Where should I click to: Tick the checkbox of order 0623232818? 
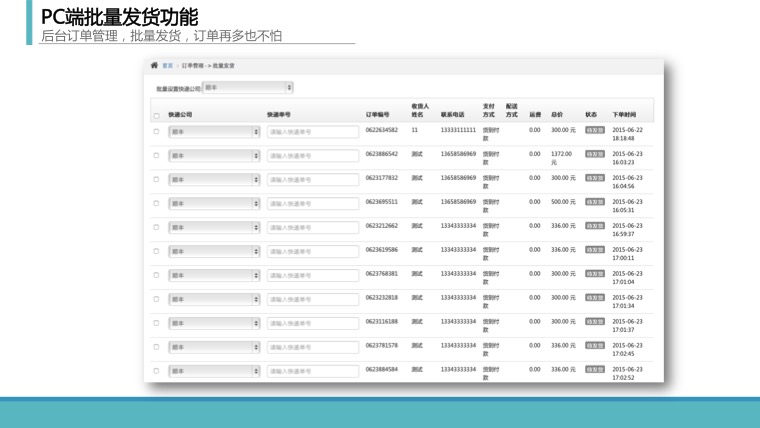pyautogui.click(x=156, y=299)
